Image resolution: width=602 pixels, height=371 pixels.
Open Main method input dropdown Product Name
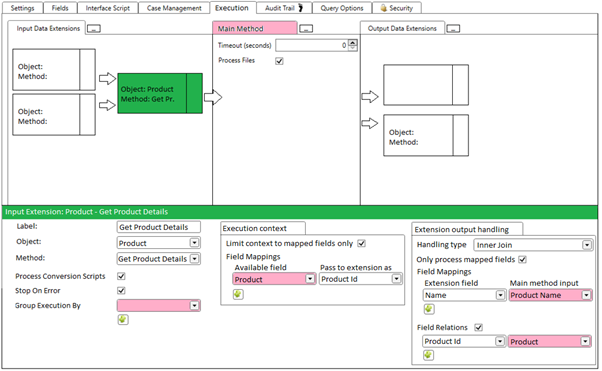550,295
